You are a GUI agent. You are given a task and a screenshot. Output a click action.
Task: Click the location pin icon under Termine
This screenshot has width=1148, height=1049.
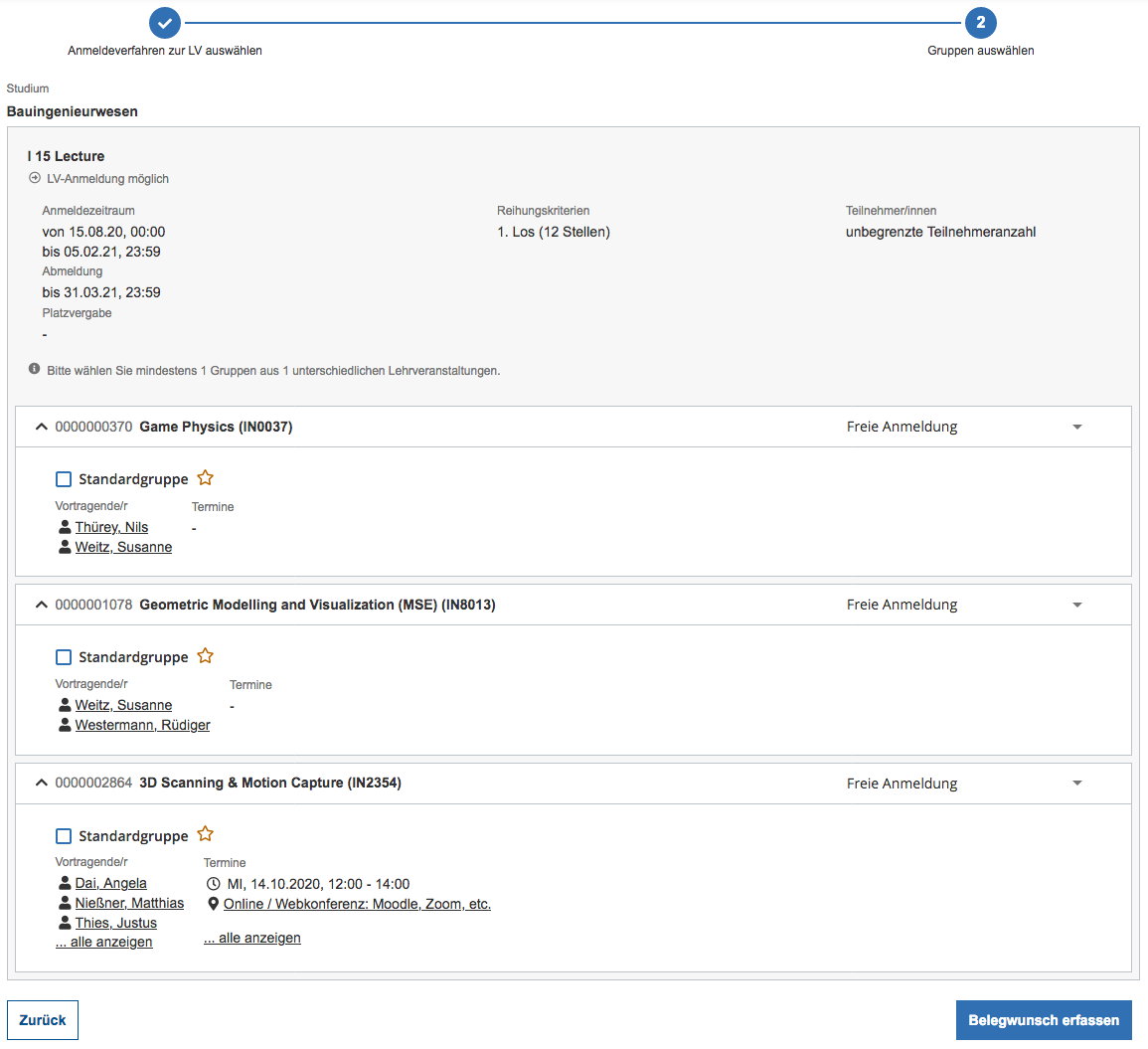213,904
